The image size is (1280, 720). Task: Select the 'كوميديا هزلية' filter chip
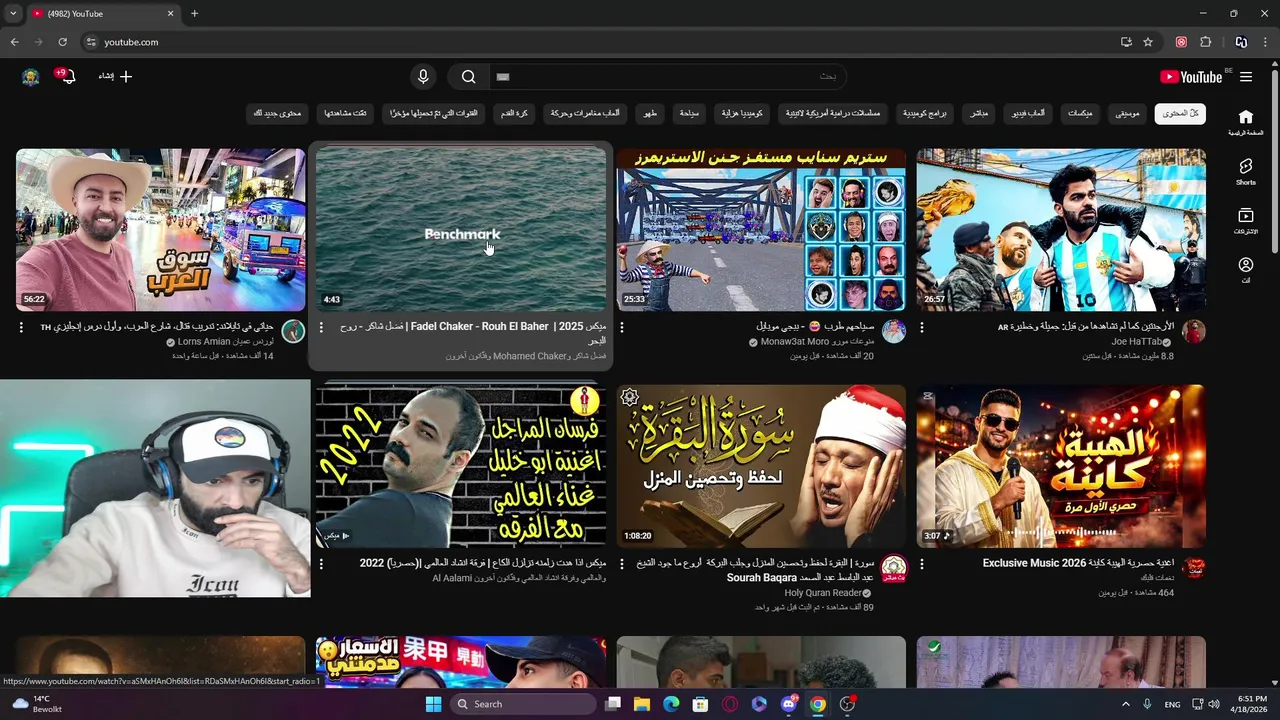(x=742, y=114)
